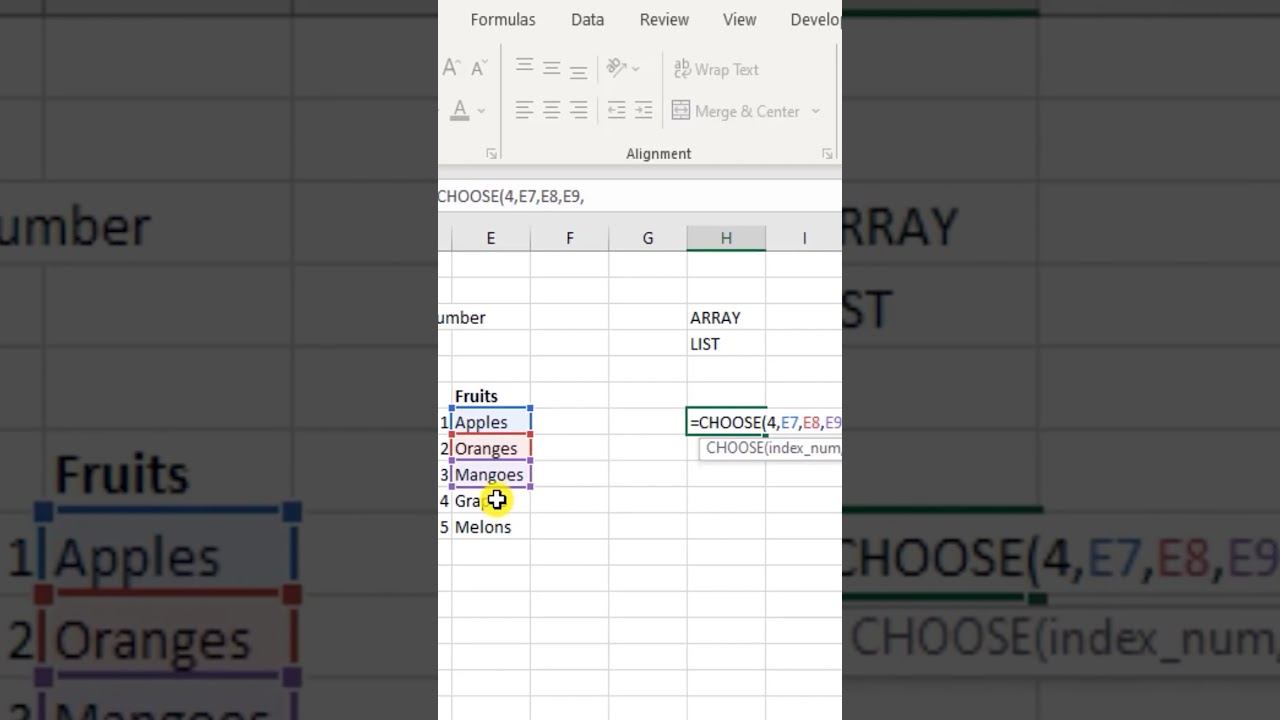Toggle Wrap Text
This screenshot has height=720, width=1280.
click(716, 69)
